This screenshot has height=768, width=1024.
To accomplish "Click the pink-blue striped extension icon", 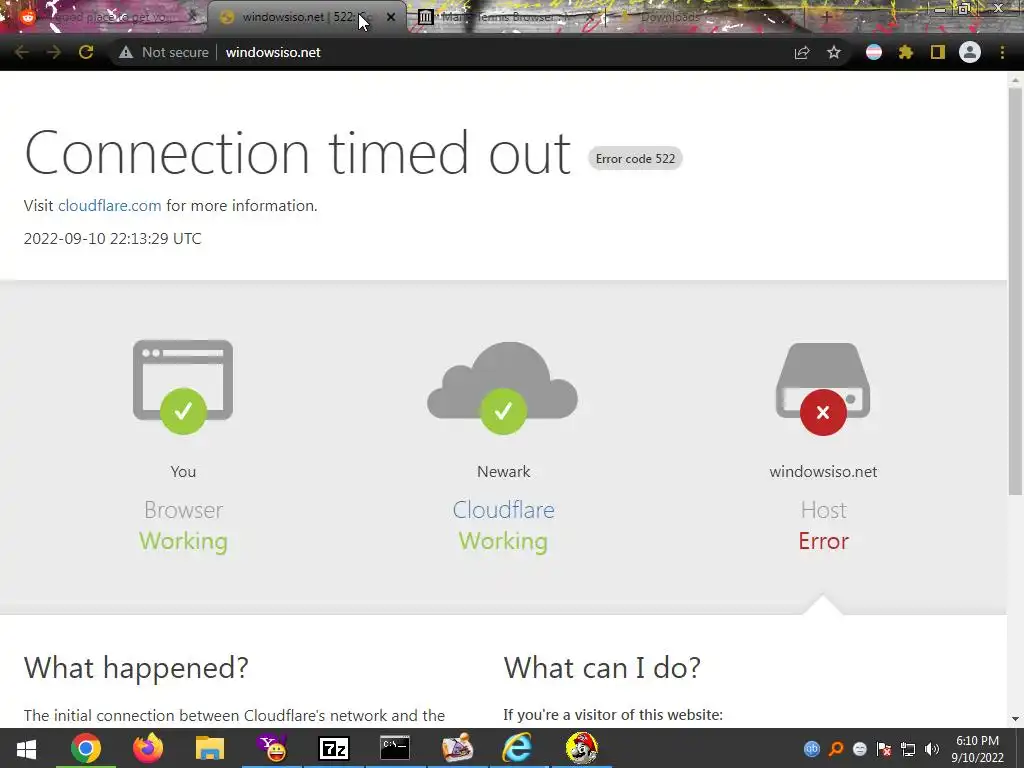I will pyautogui.click(x=874, y=52).
